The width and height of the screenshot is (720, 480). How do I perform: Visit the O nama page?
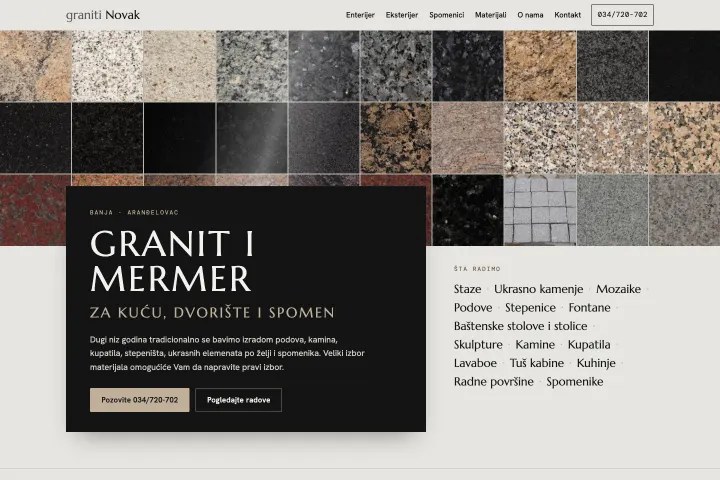(x=530, y=15)
